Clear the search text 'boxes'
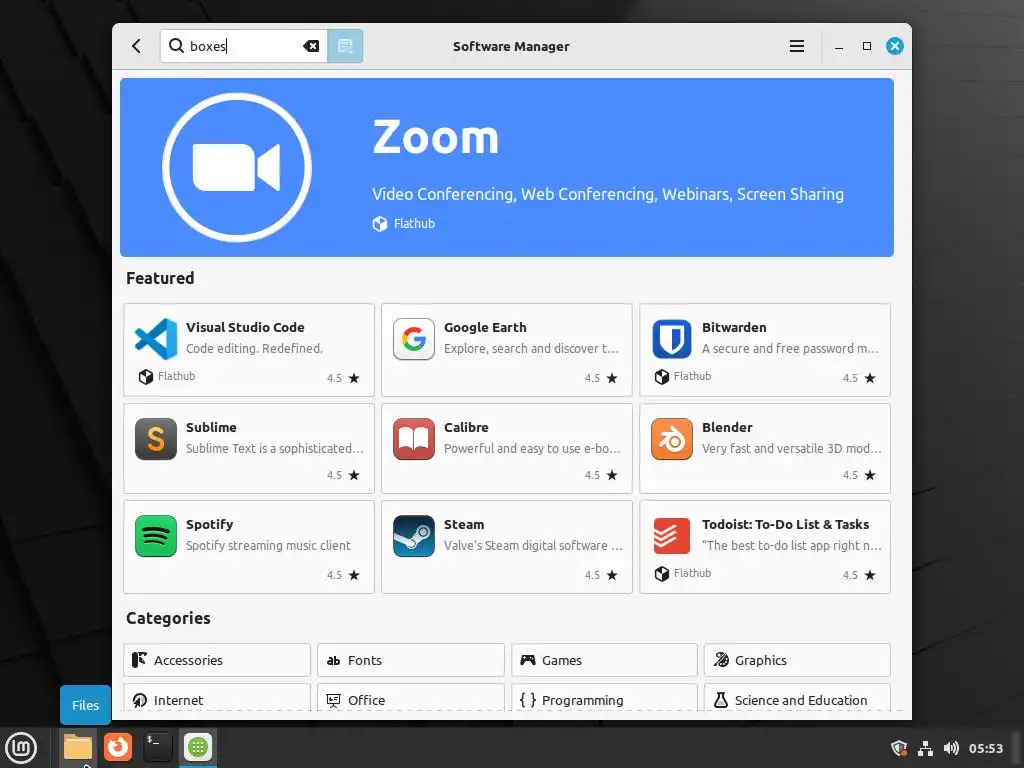The width and height of the screenshot is (1024, 768). 311,46
